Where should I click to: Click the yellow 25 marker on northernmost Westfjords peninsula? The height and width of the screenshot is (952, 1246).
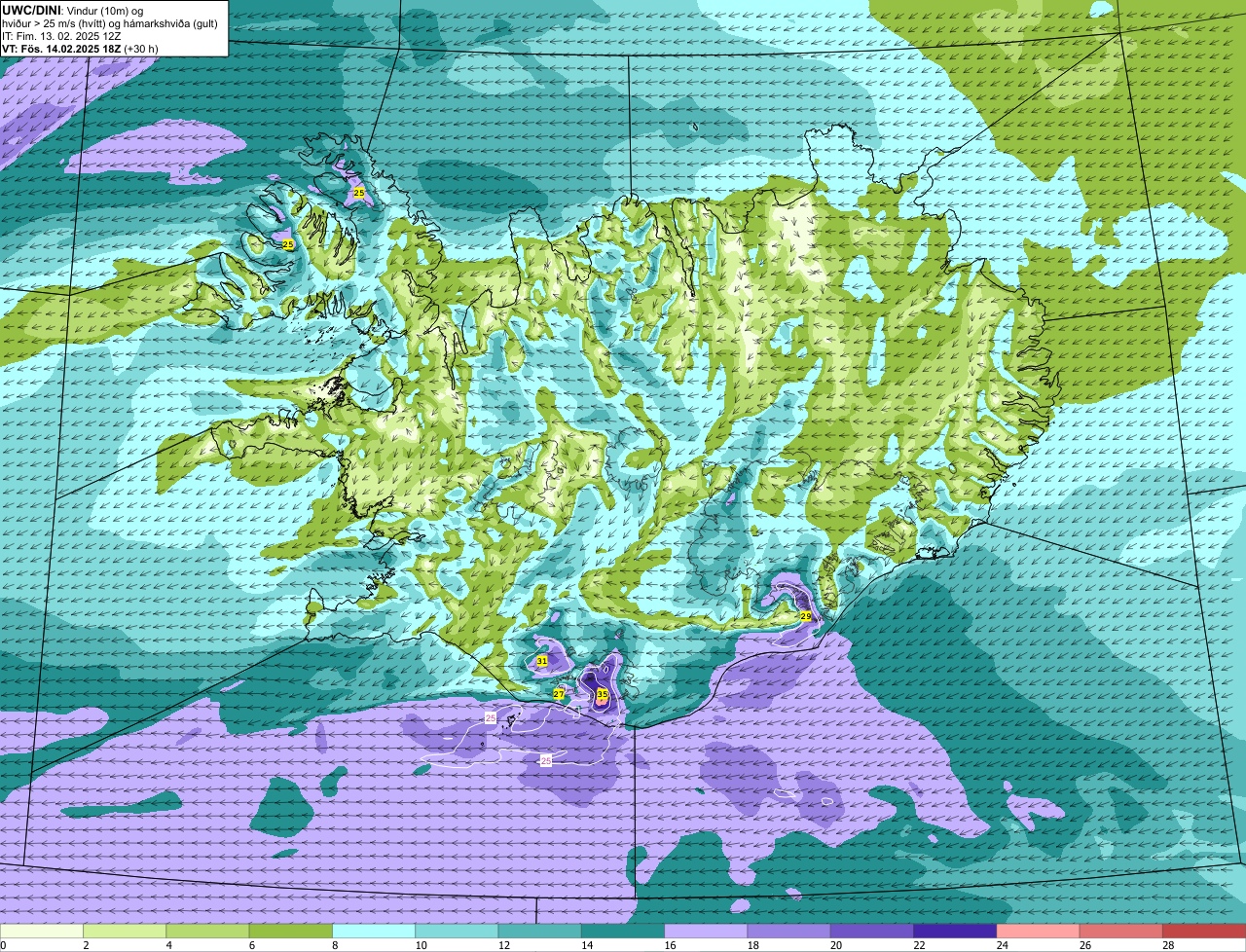pyautogui.click(x=359, y=194)
